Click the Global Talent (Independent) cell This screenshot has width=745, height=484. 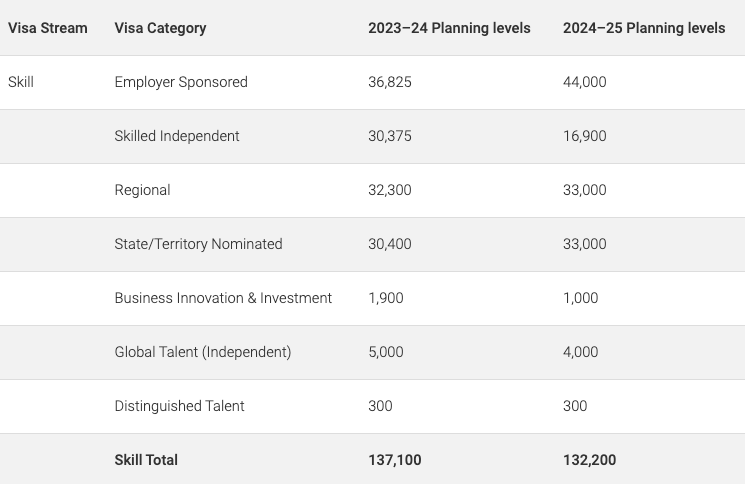point(203,352)
